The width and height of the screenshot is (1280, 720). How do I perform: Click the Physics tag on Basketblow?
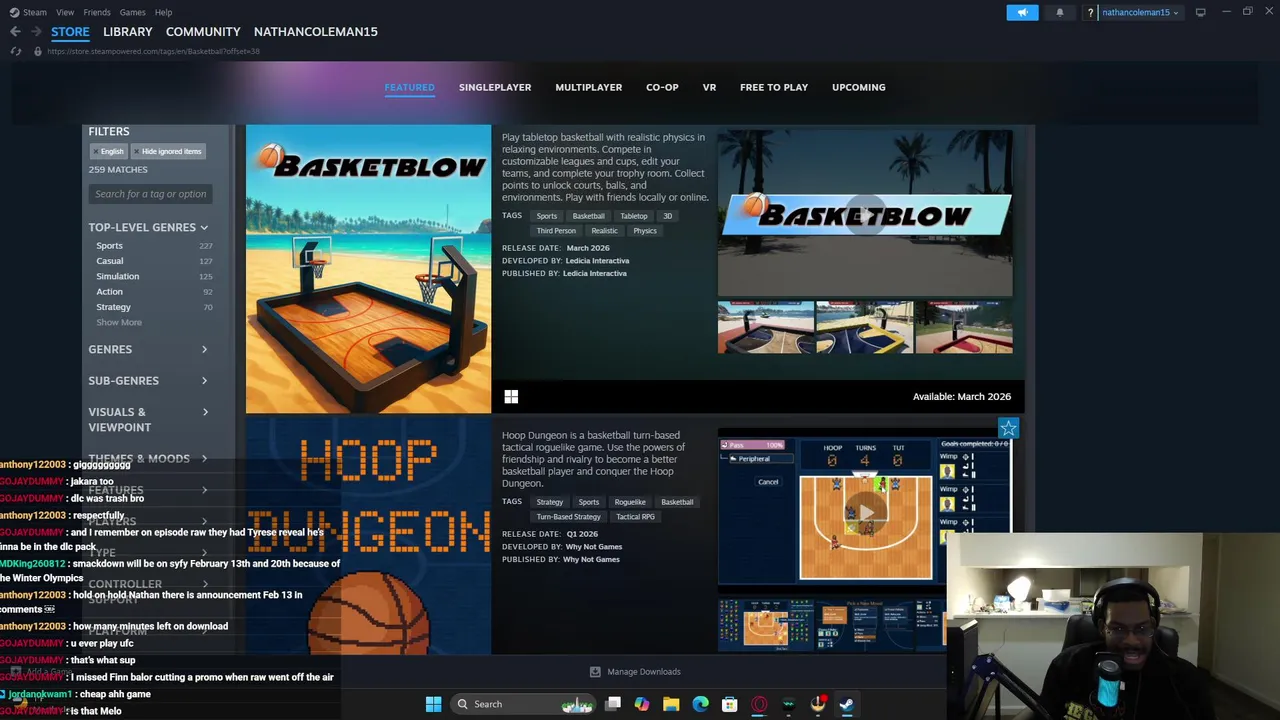point(645,231)
